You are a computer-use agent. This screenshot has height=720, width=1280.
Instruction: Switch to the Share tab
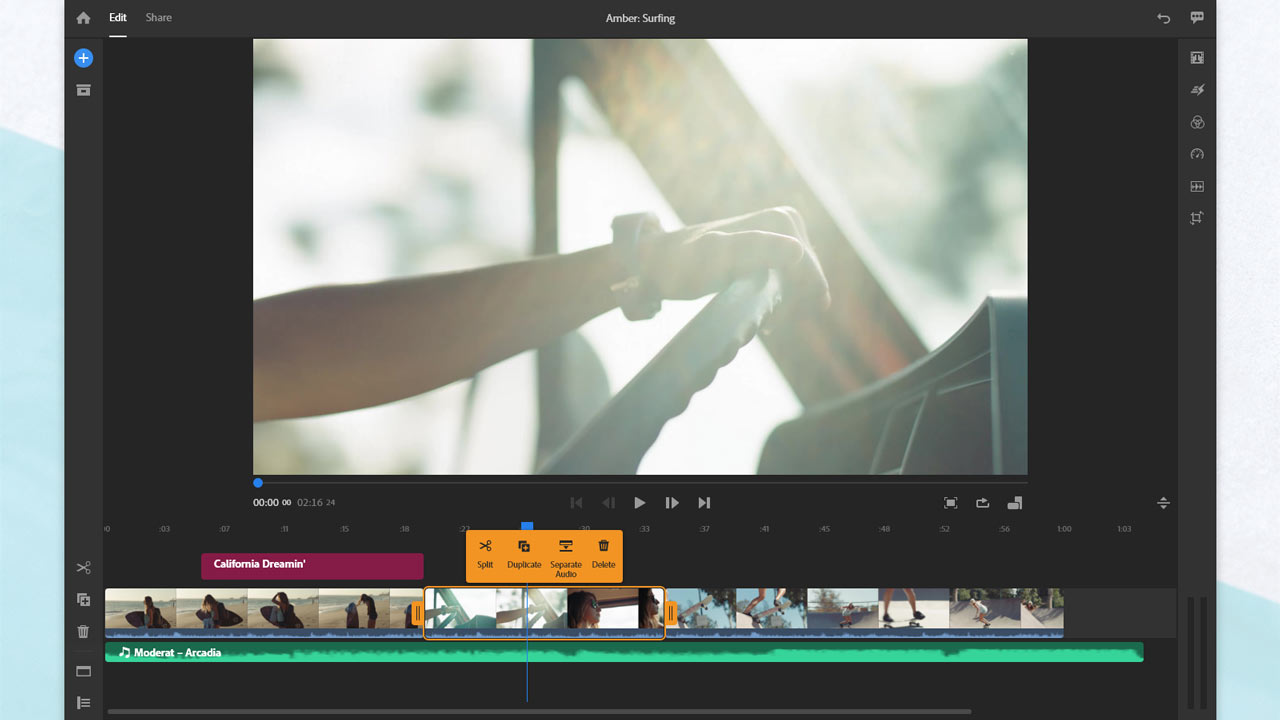[158, 18]
